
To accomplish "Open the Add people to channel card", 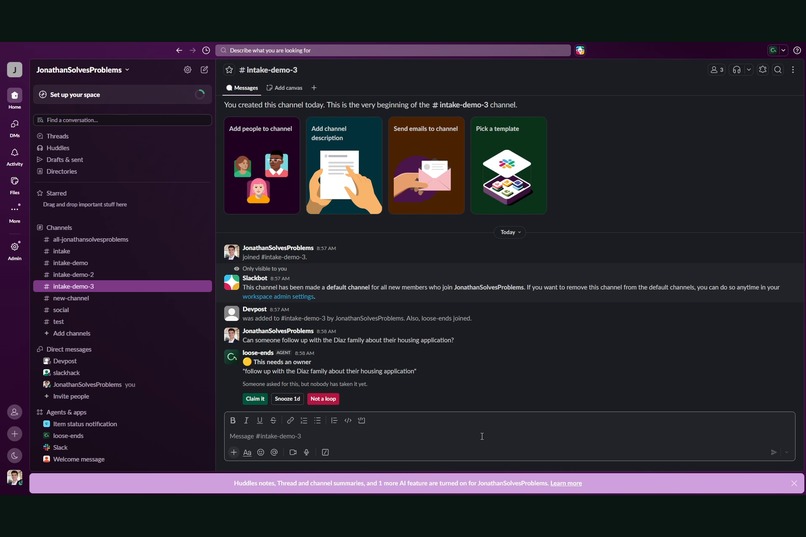I will (x=262, y=165).
